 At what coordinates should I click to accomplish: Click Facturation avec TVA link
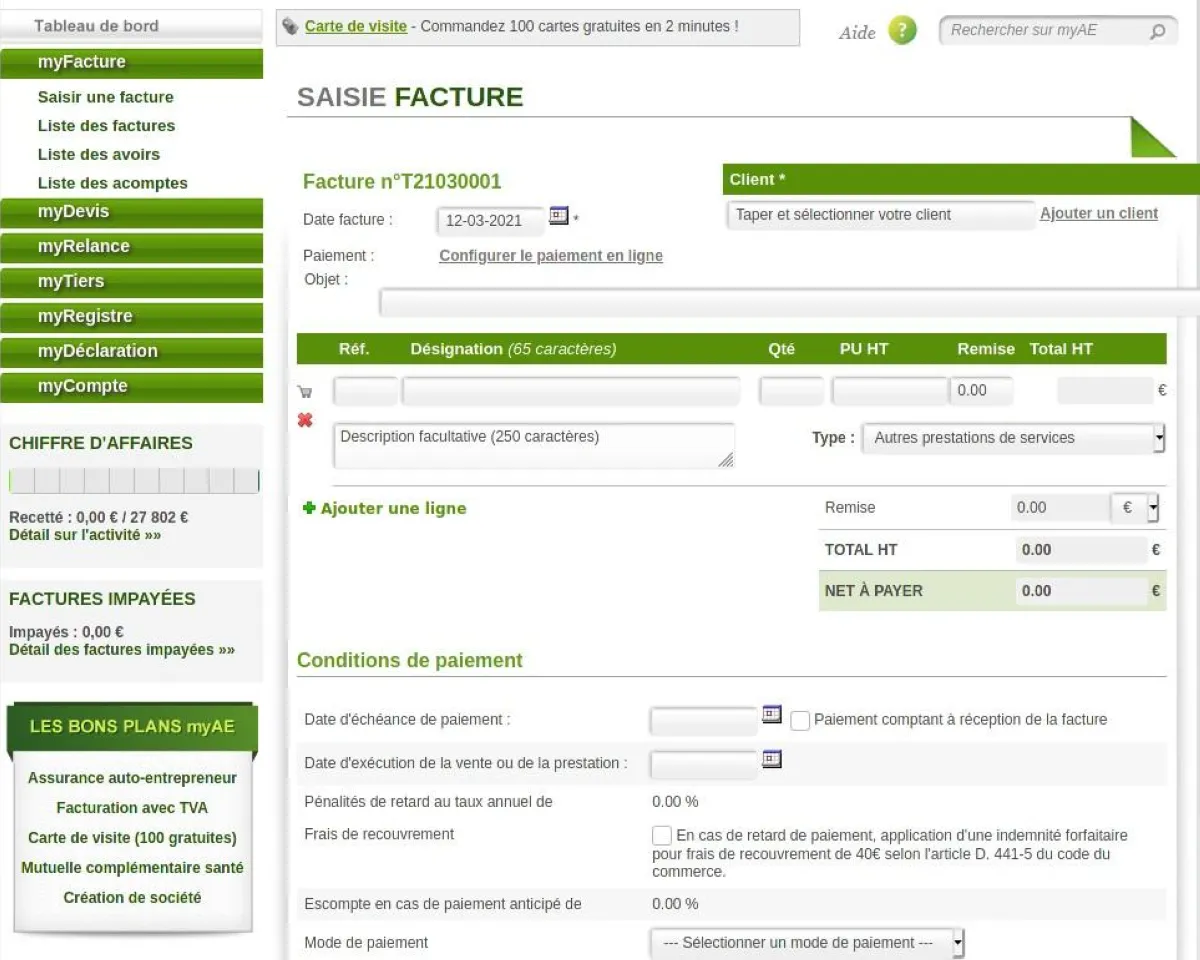pos(132,808)
